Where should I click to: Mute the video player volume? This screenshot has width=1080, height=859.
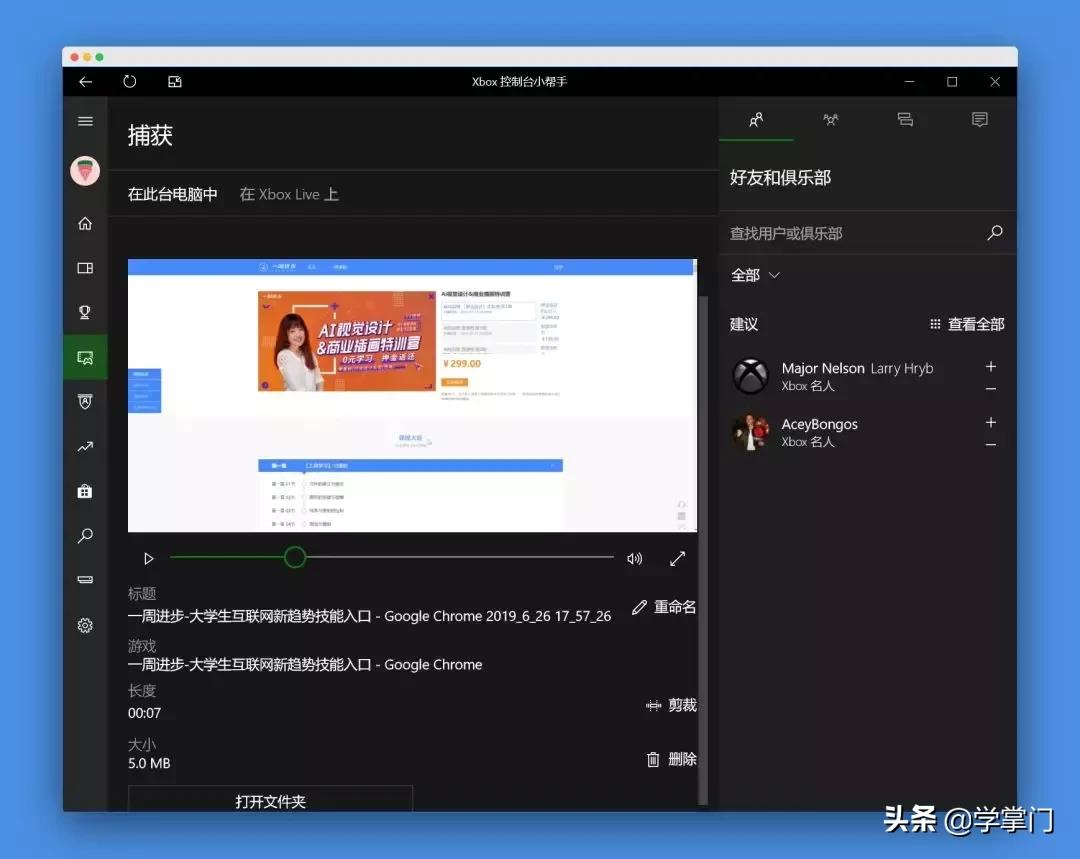click(x=634, y=558)
